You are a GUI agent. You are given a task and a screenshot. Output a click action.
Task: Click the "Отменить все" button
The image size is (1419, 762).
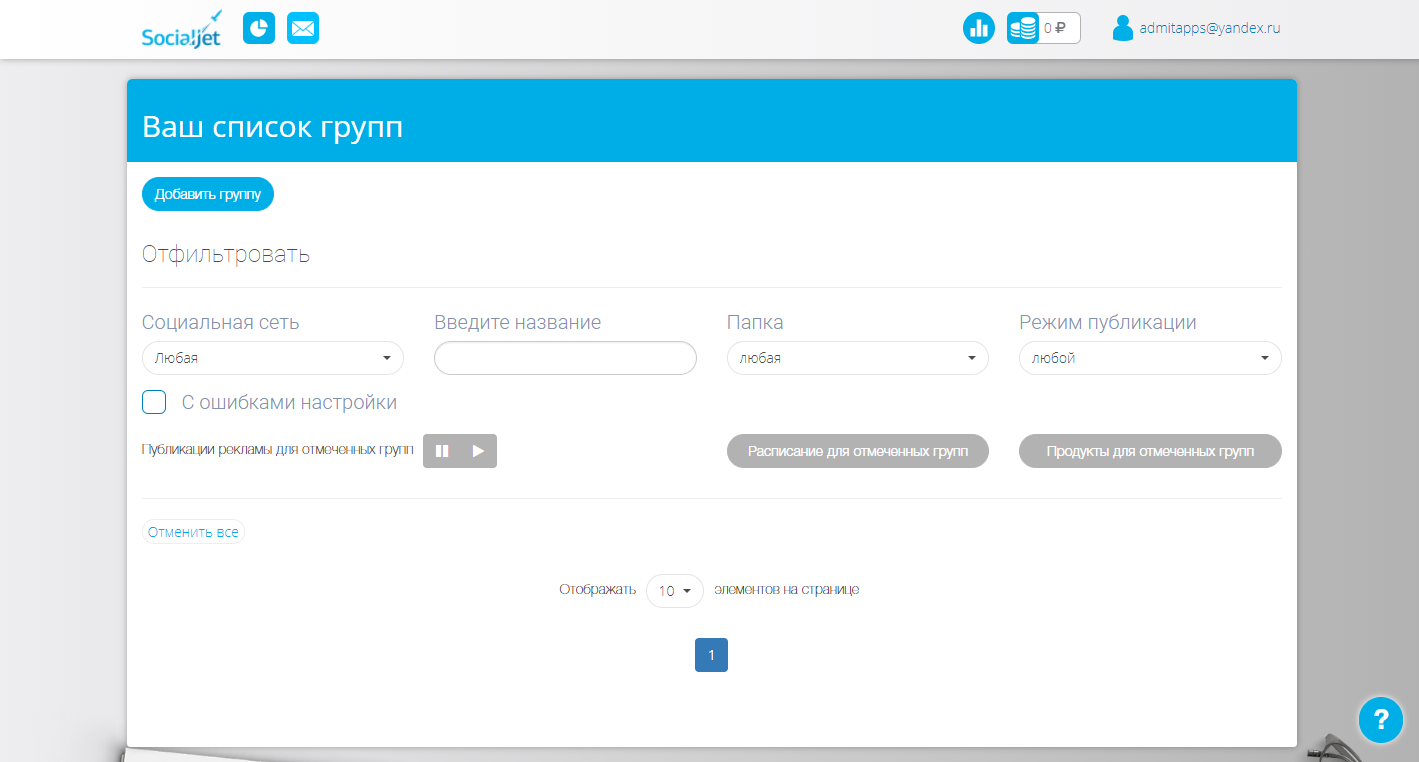(193, 532)
